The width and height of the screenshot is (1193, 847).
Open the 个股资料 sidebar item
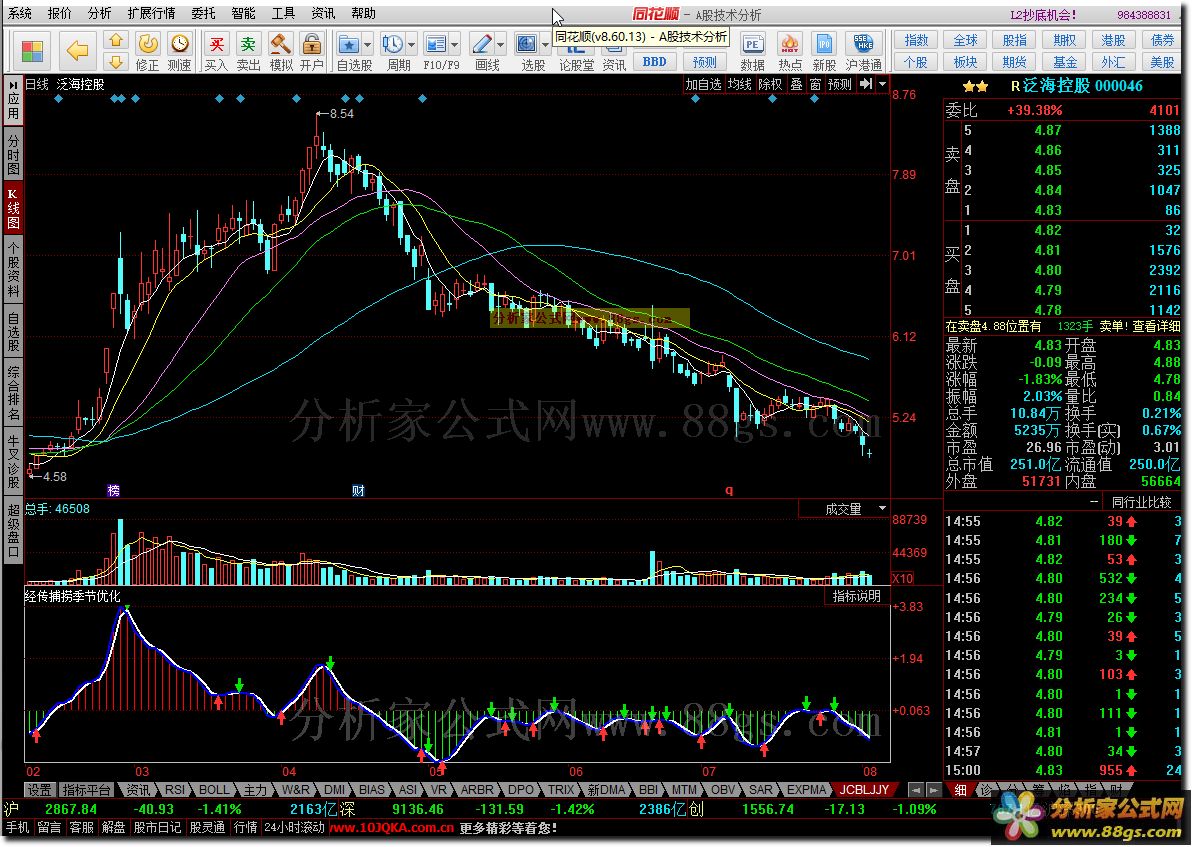coord(14,269)
